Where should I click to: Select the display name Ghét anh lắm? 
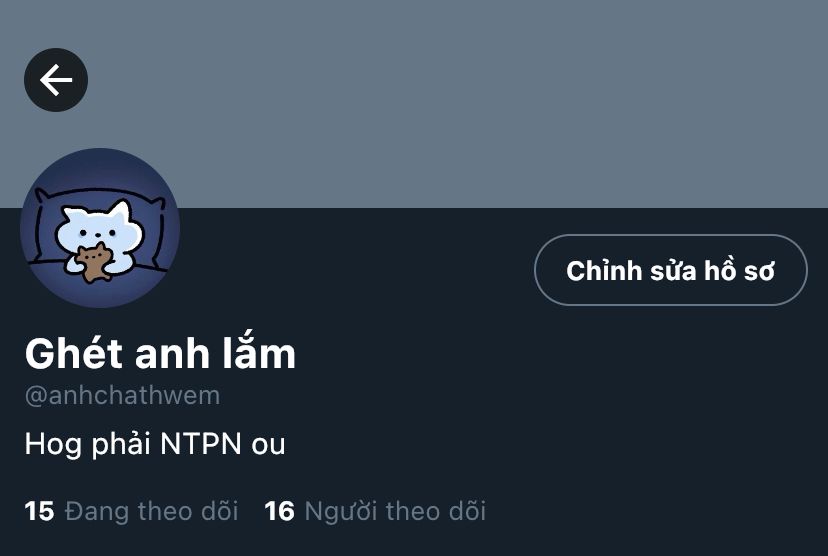(x=160, y=353)
